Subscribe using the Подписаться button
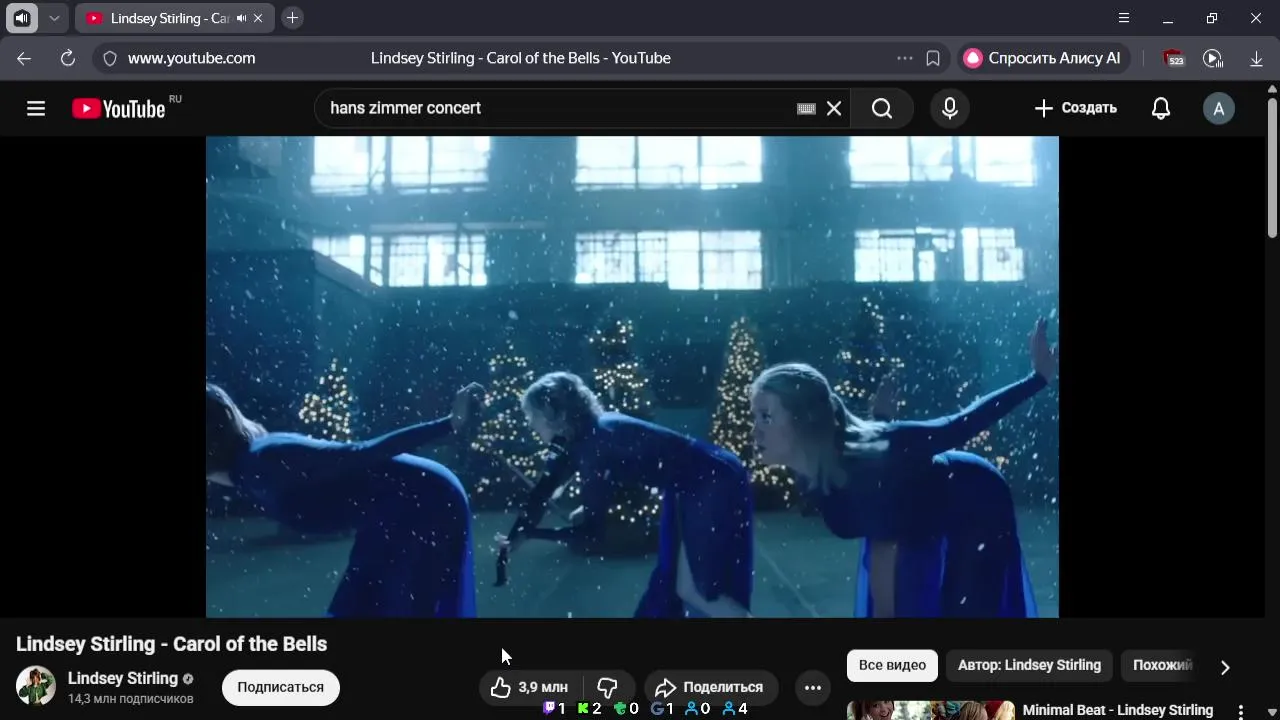 [281, 687]
